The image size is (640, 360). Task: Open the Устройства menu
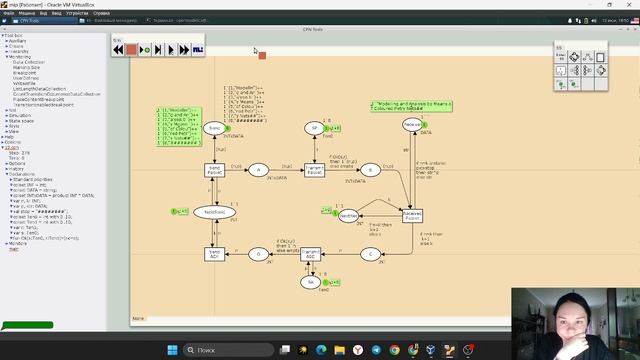point(77,13)
